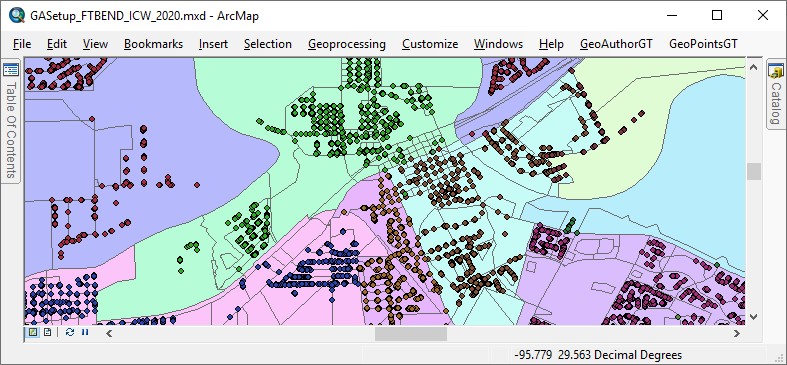
Task: Click the map's scroll down arrow
Action: pos(753,316)
